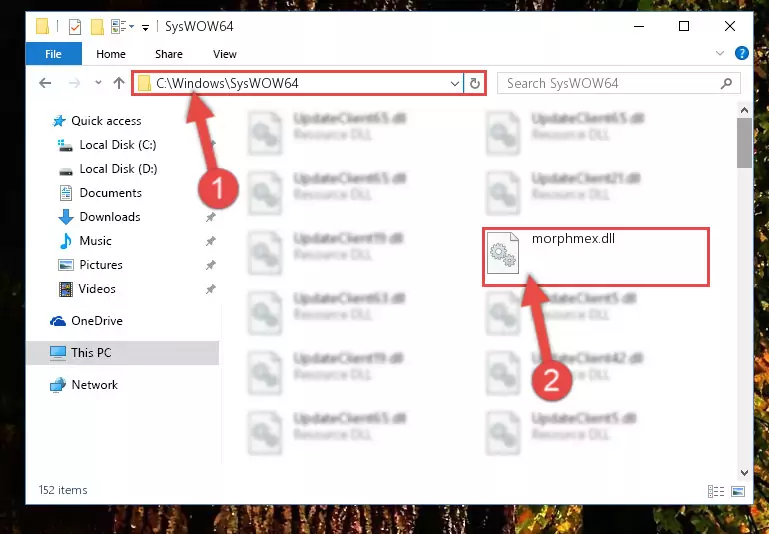769x534 pixels.
Task: Click the New Folder icon in title bar
Action: coord(97,26)
